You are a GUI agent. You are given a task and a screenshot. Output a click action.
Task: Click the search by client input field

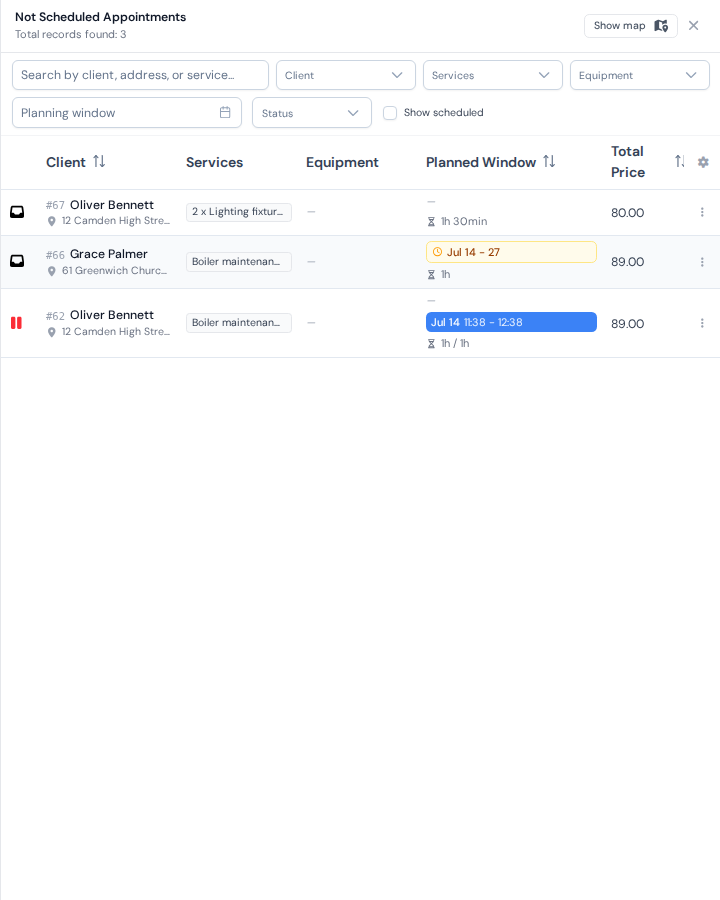(140, 75)
